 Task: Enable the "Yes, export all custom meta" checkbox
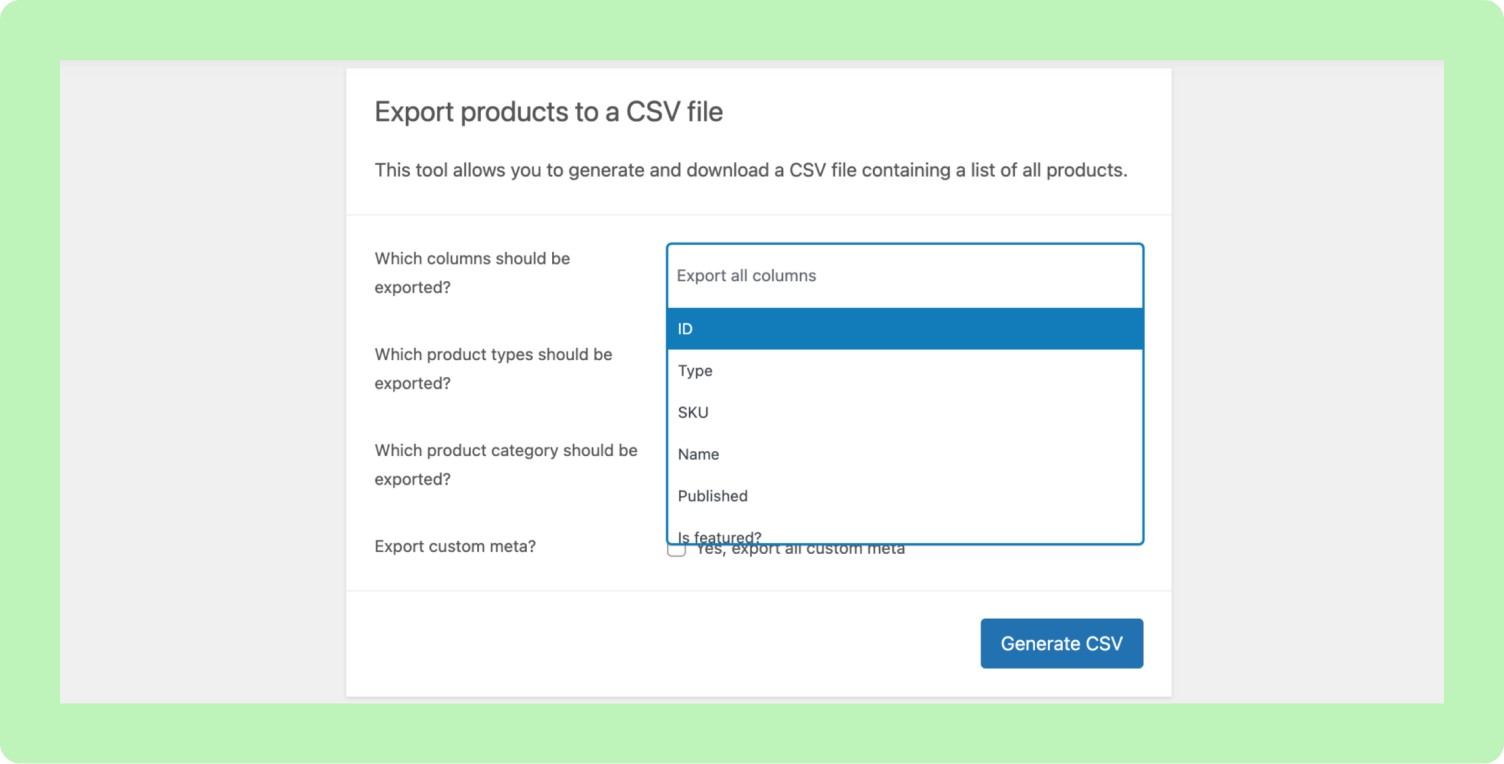(676, 548)
